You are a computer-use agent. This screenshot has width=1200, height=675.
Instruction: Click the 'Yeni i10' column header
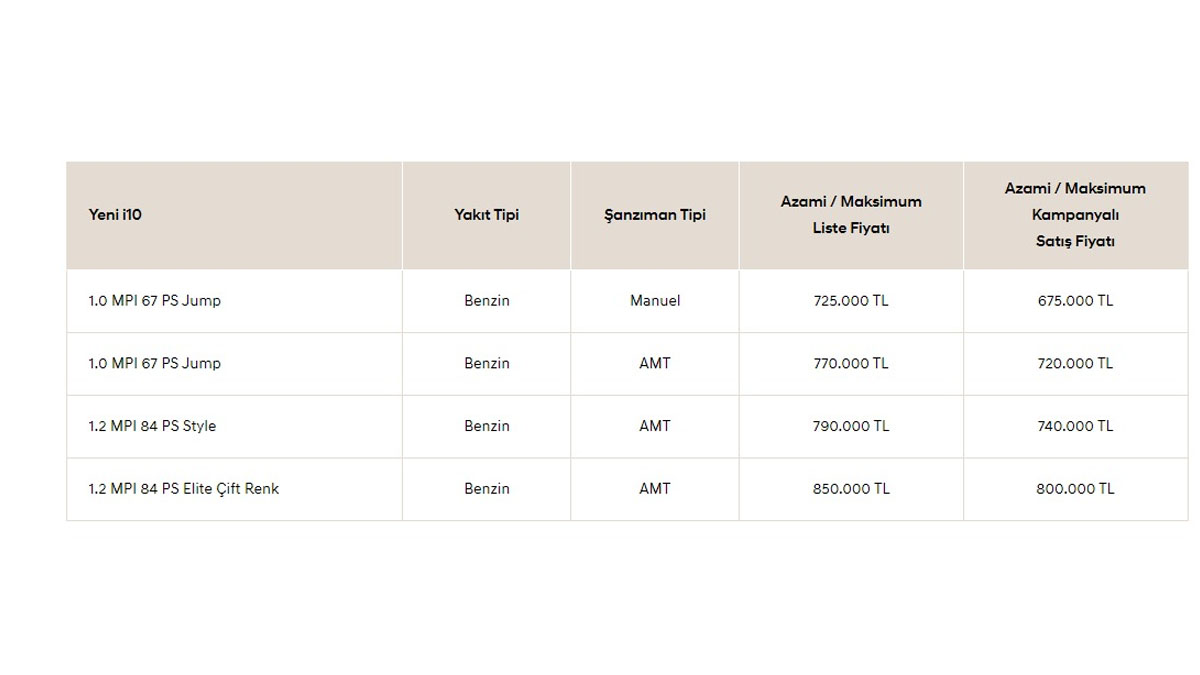(115, 215)
